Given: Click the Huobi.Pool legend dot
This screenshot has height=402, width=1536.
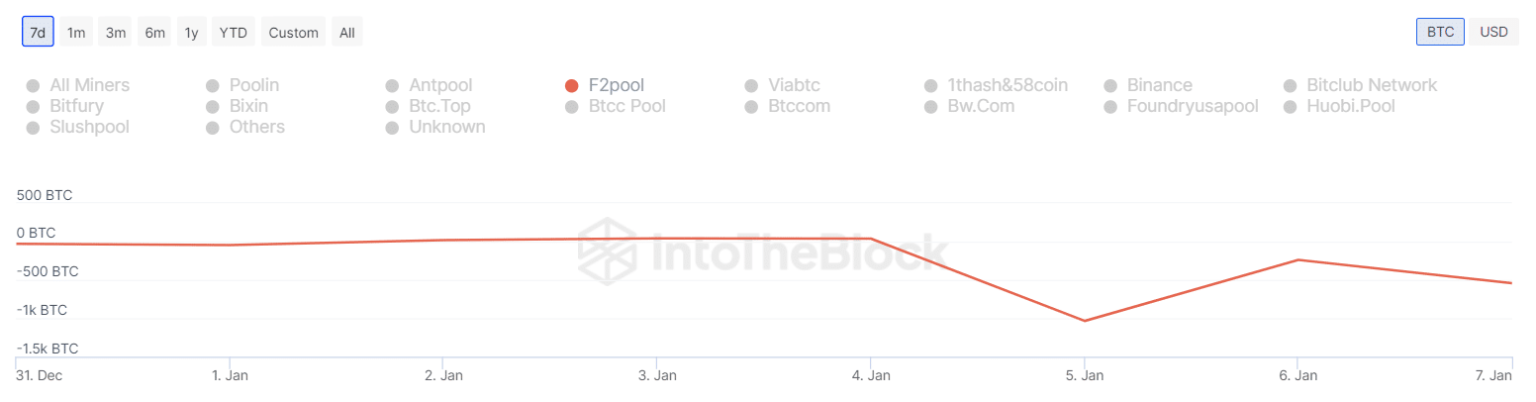Looking at the screenshot, I should point(1290,106).
